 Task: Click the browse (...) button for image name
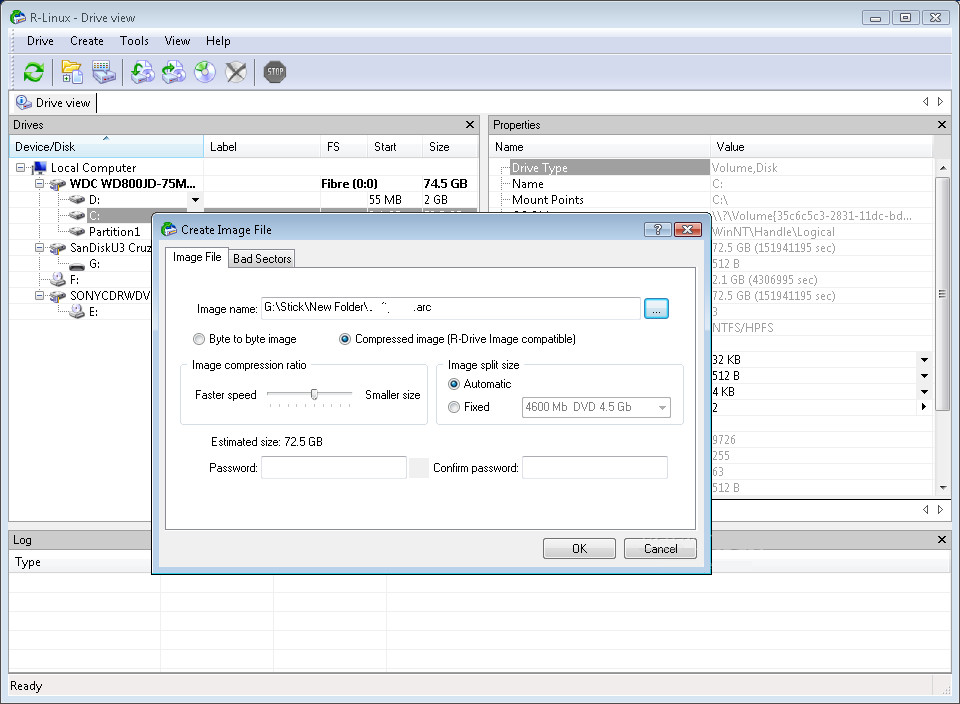click(656, 309)
